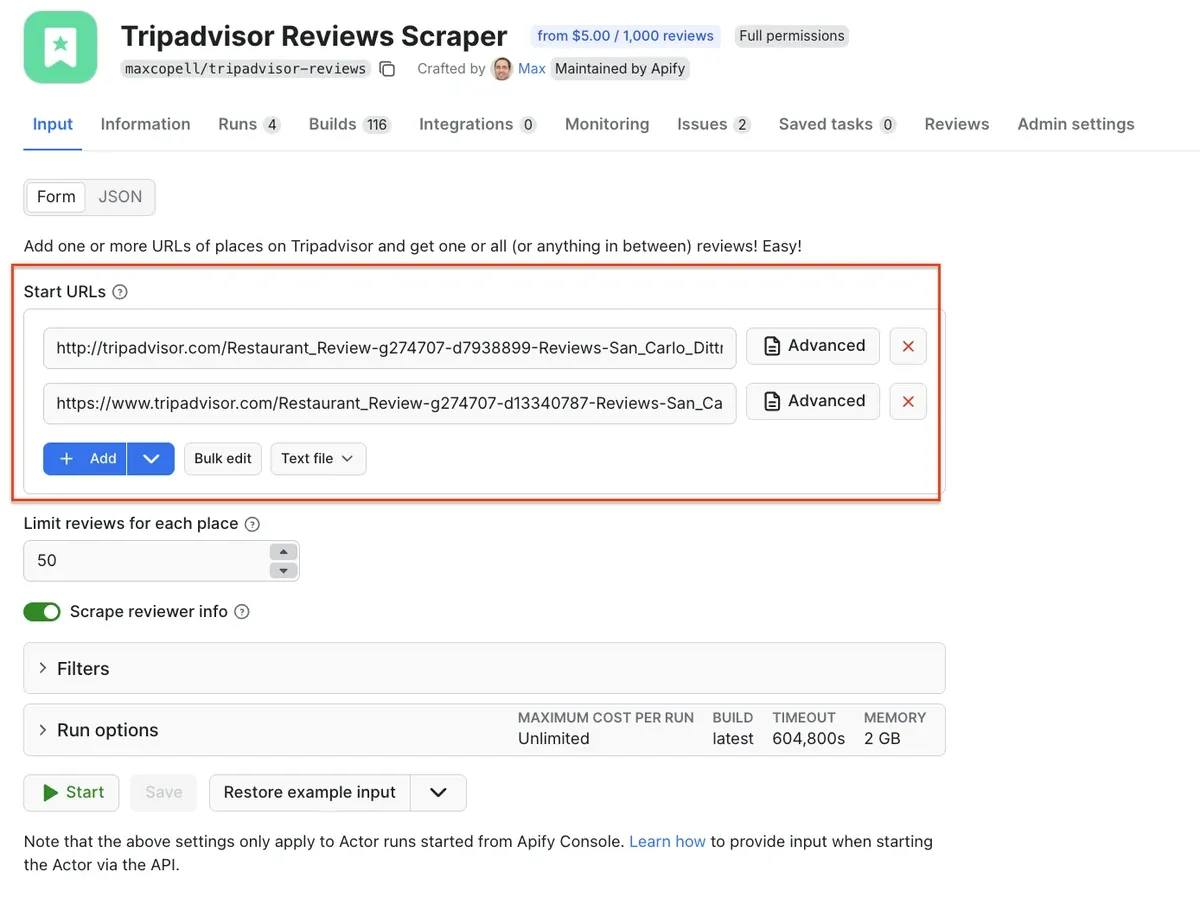This screenshot has height=904, width=1200.
Task: Increase the review limit with up stepper
Action: (284, 552)
